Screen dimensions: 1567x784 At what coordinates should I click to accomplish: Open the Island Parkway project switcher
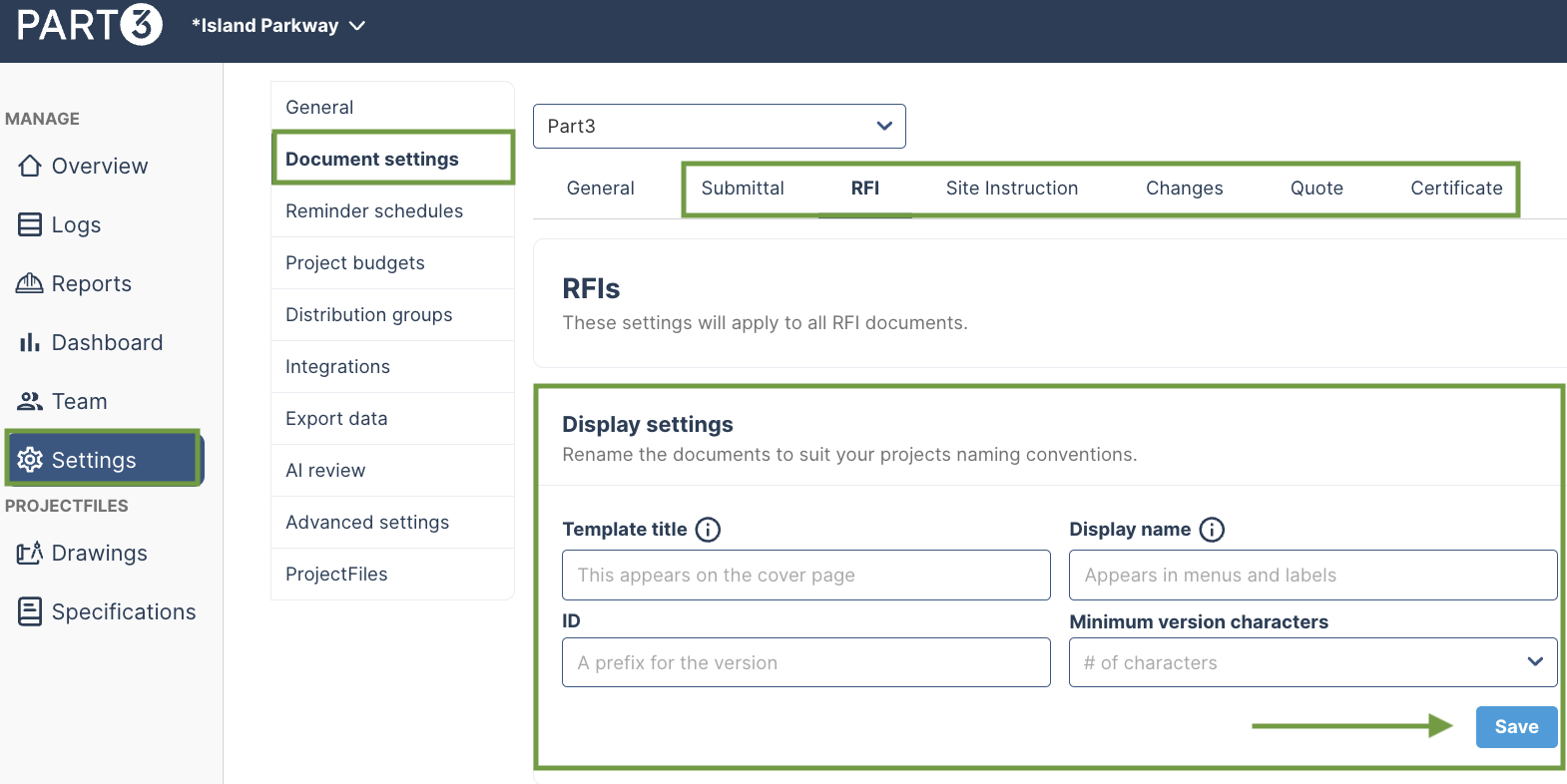pos(278,25)
